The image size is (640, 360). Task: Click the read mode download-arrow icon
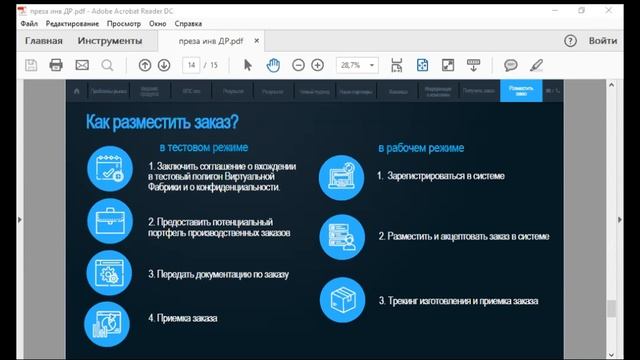pyautogui.click(x=473, y=65)
